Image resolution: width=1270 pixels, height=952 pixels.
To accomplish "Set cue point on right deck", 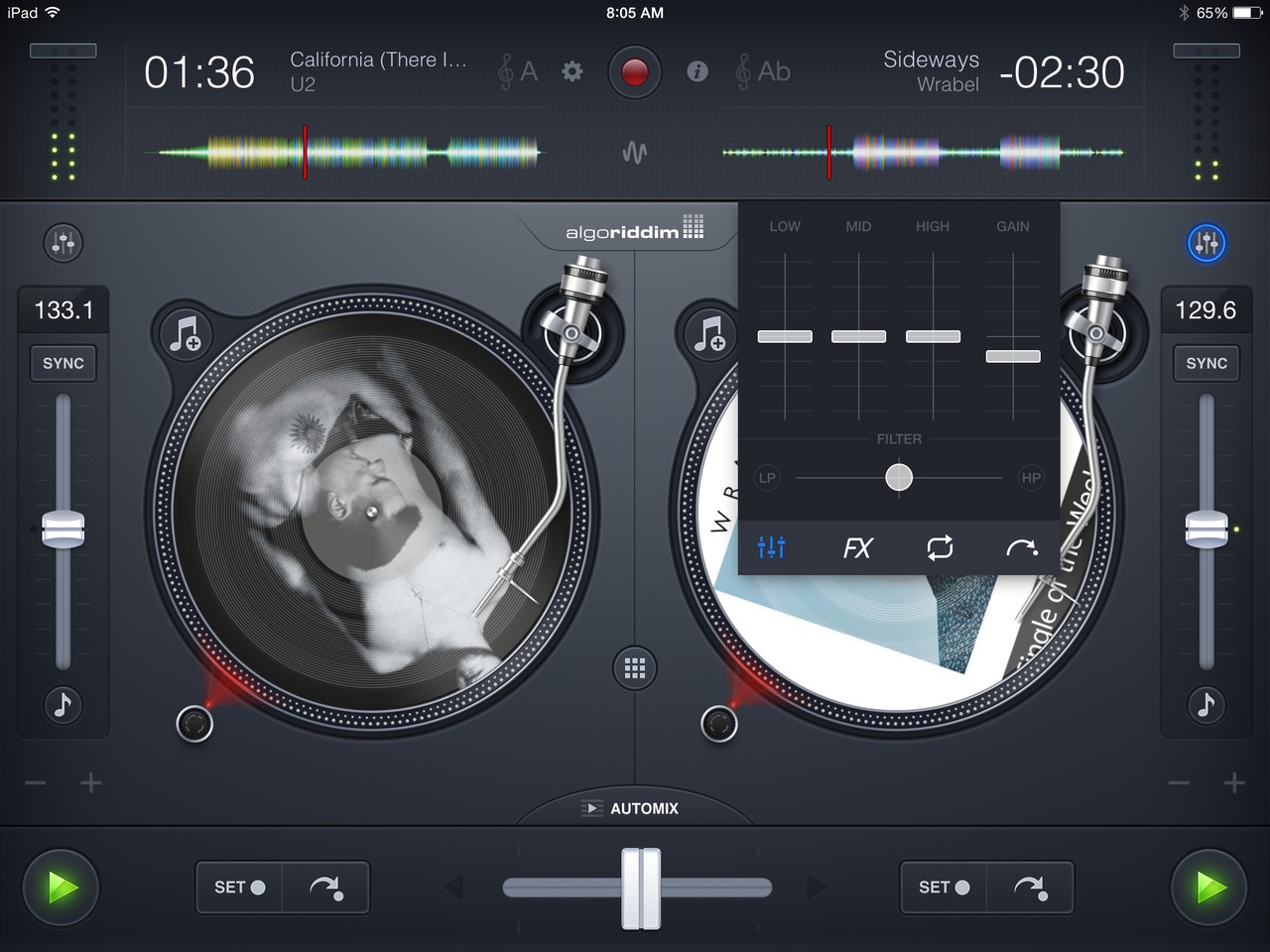I will click(944, 887).
